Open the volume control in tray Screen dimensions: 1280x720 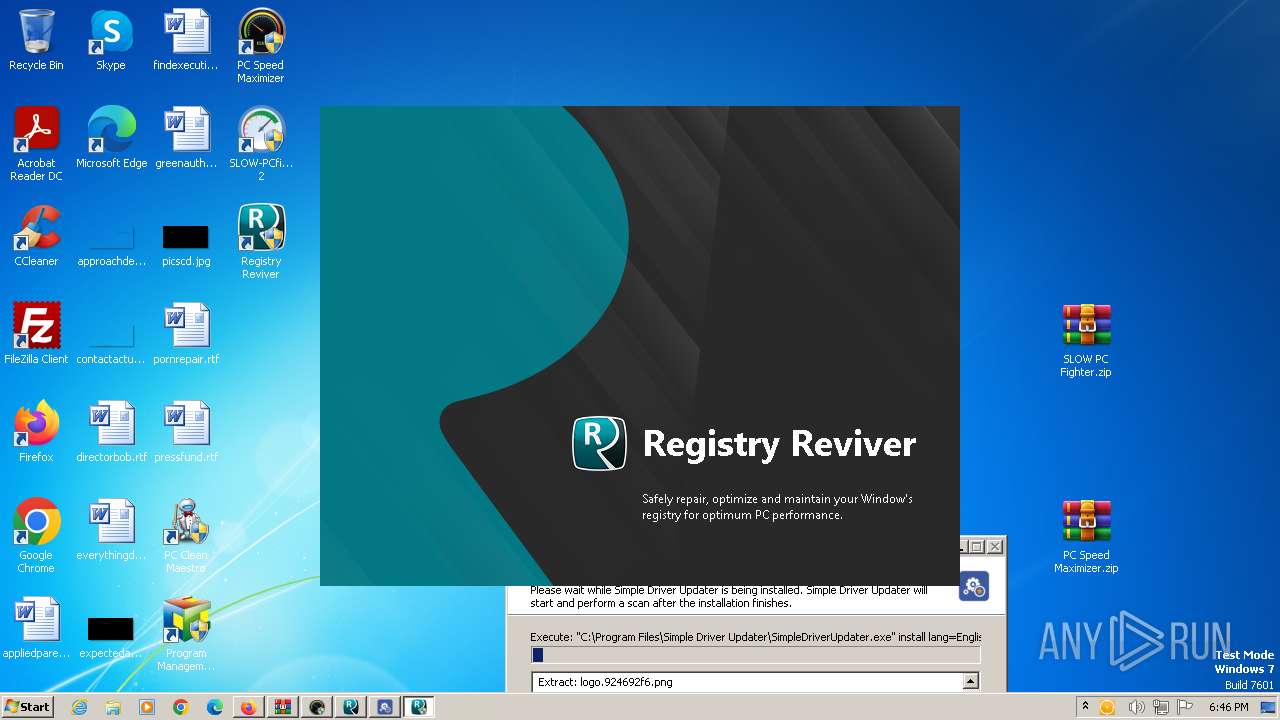point(1136,707)
